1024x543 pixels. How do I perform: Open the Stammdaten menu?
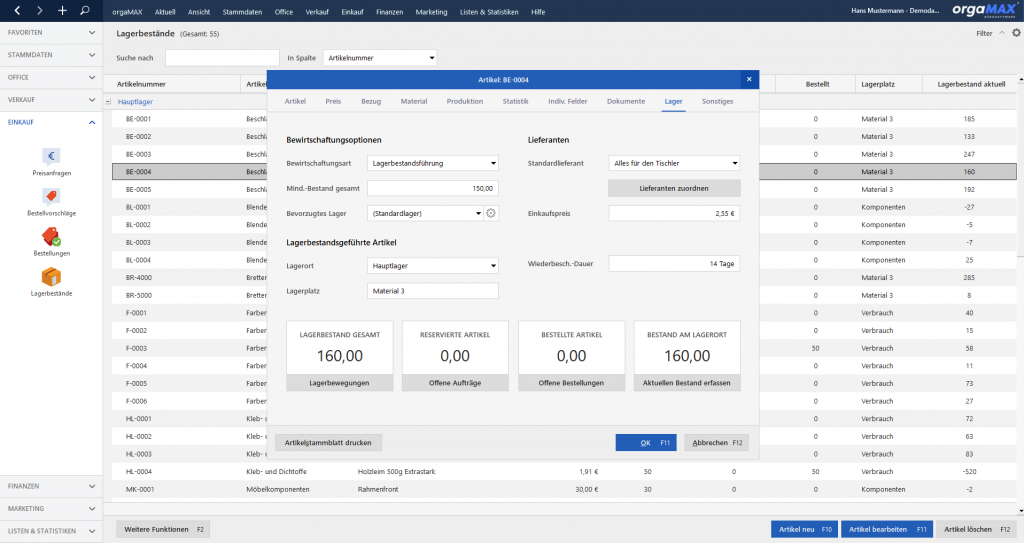point(242,12)
